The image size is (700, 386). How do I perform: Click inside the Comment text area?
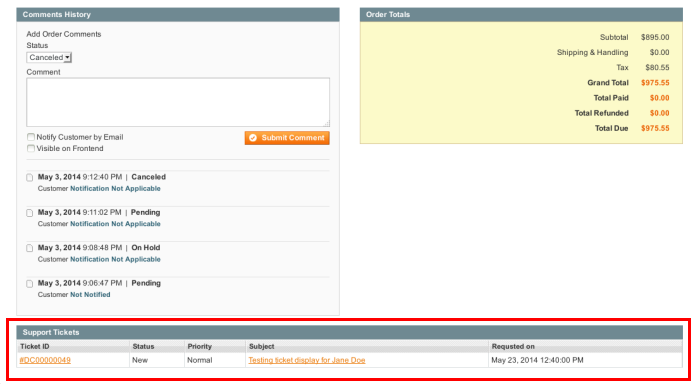coord(178,102)
